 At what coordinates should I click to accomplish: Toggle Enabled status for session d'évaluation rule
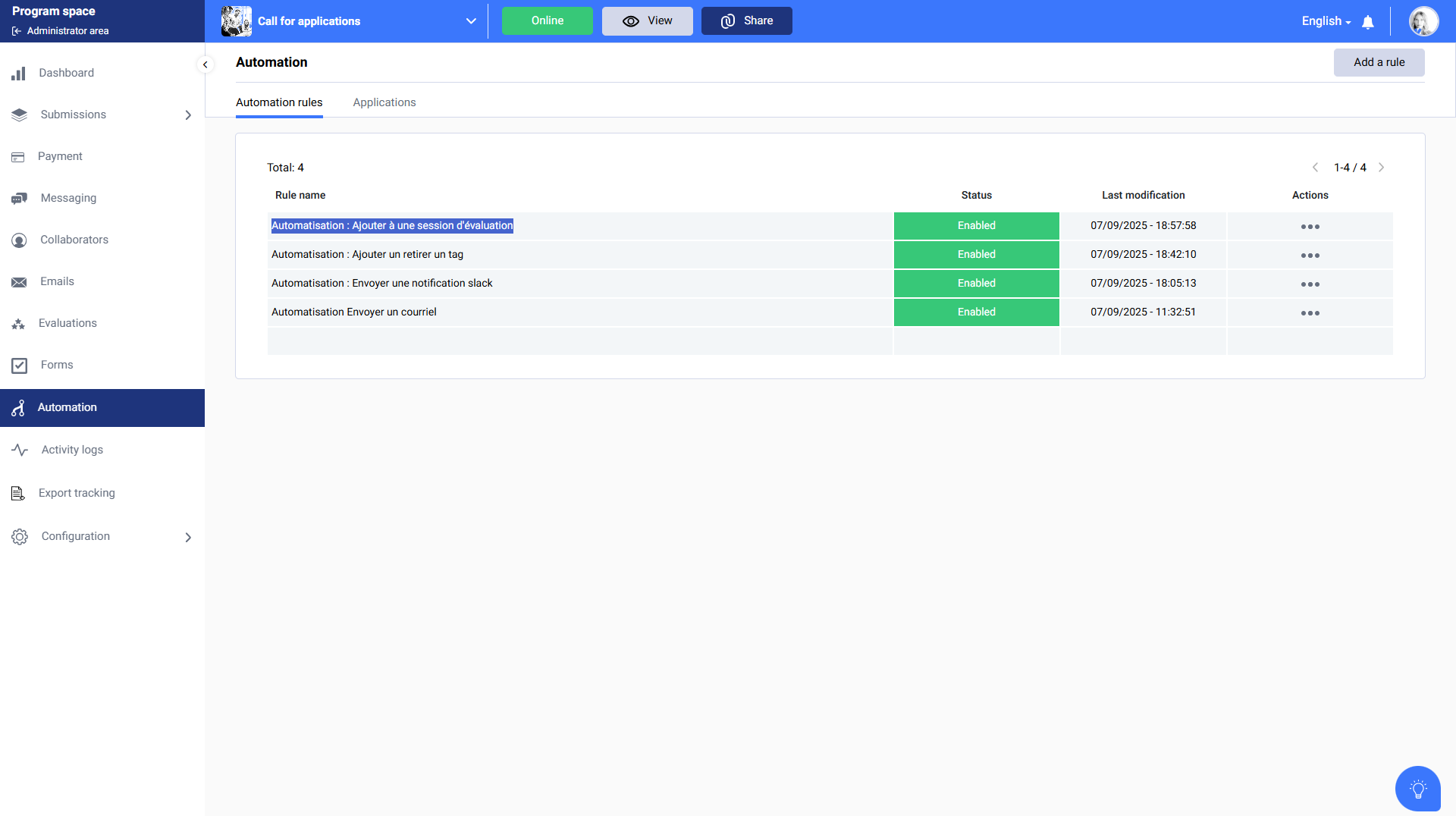976,226
